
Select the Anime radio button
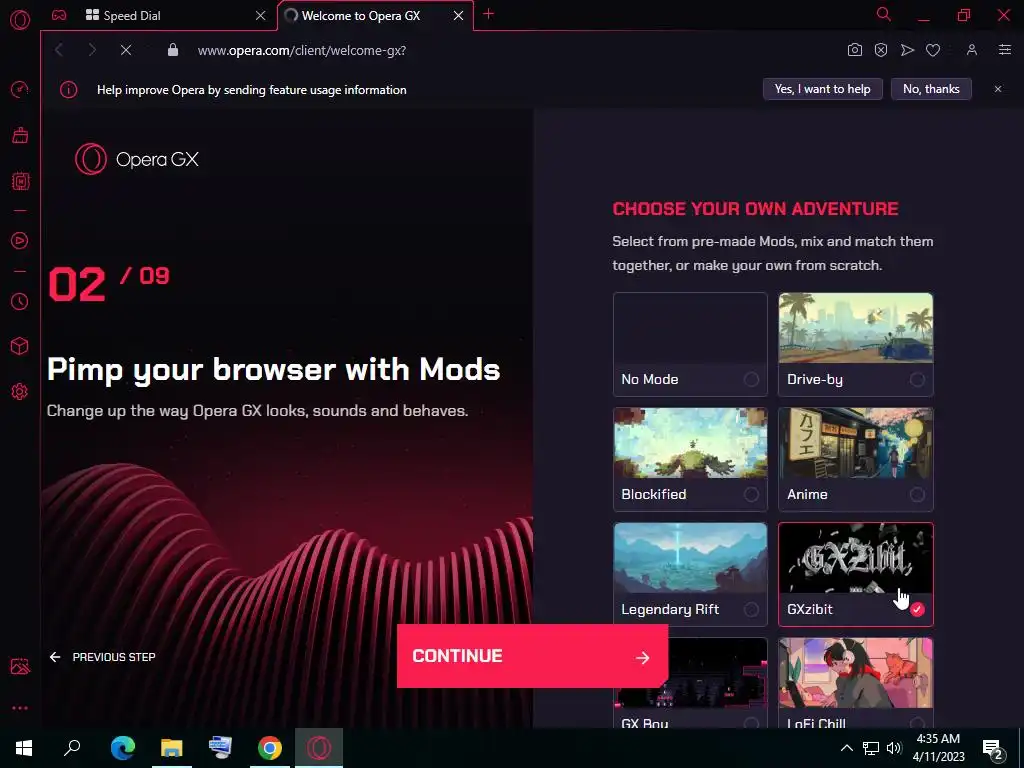[x=917, y=494]
